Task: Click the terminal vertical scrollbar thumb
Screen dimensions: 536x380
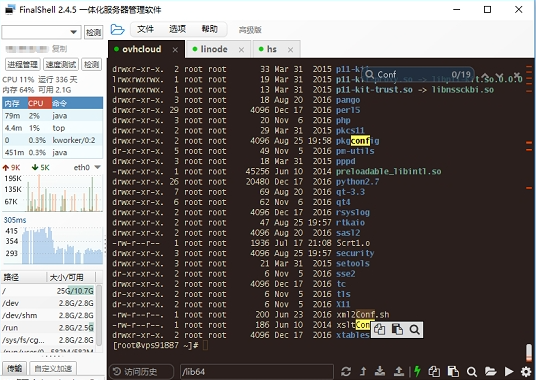Action: pyautogui.click(x=529, y=353)
